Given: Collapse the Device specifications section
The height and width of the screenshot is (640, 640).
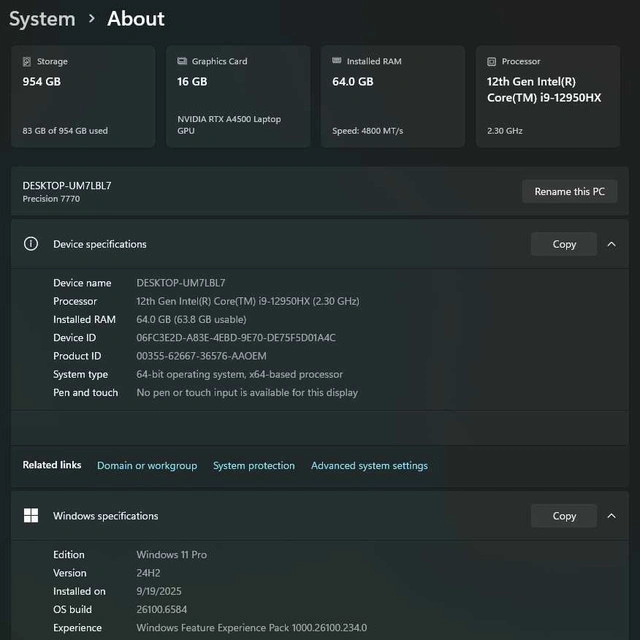Looking at the screenshot, I should point(611,244).
